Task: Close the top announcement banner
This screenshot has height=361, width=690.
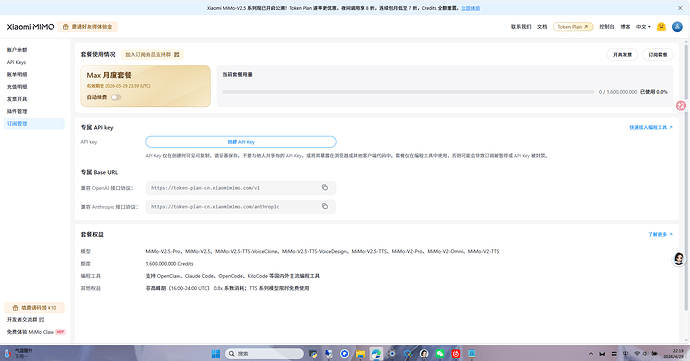Action: pyautogui.click(x=680, y=8)
